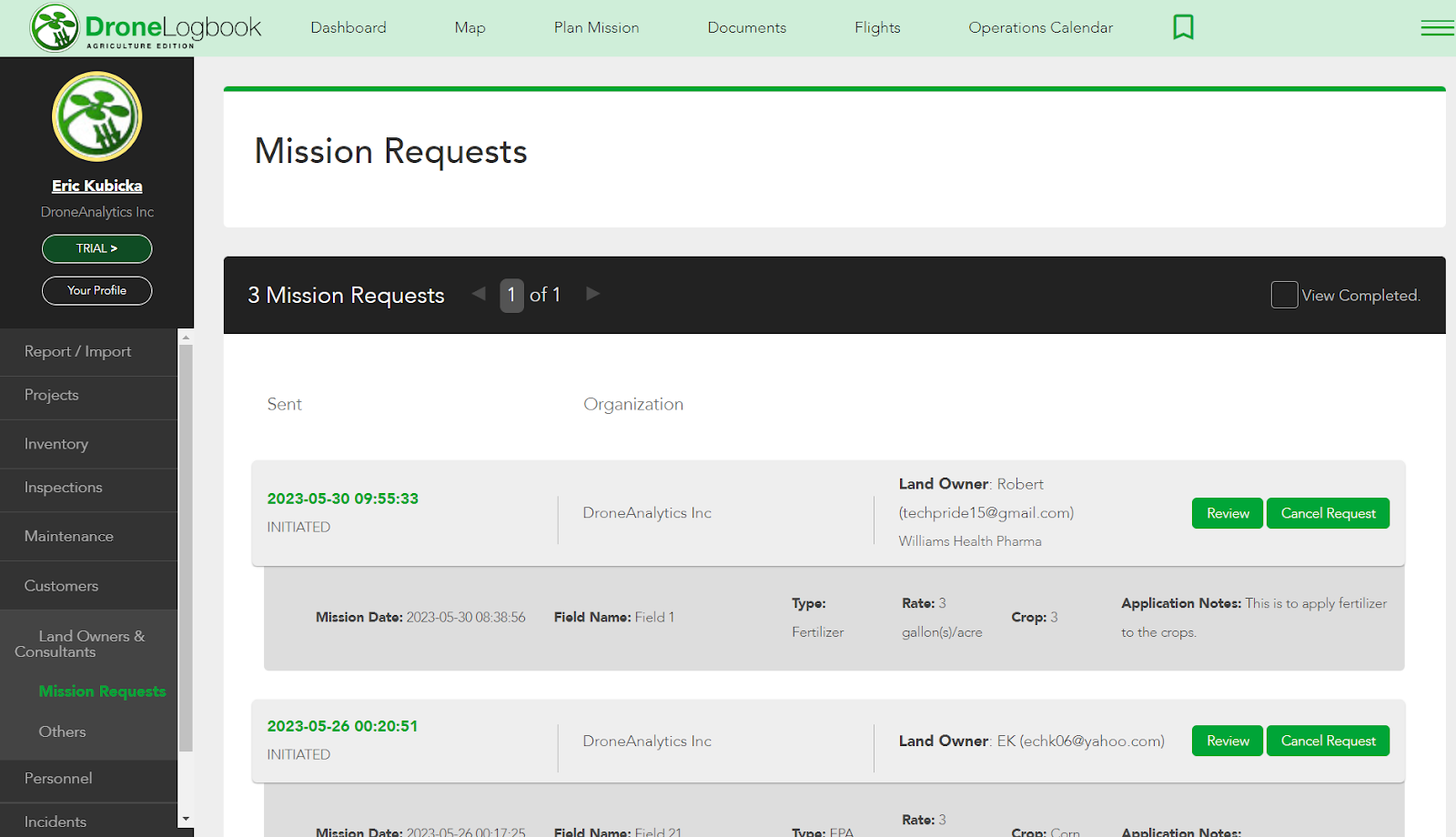Go to previous page arrow
The image size is (1456, 837).
479,294
